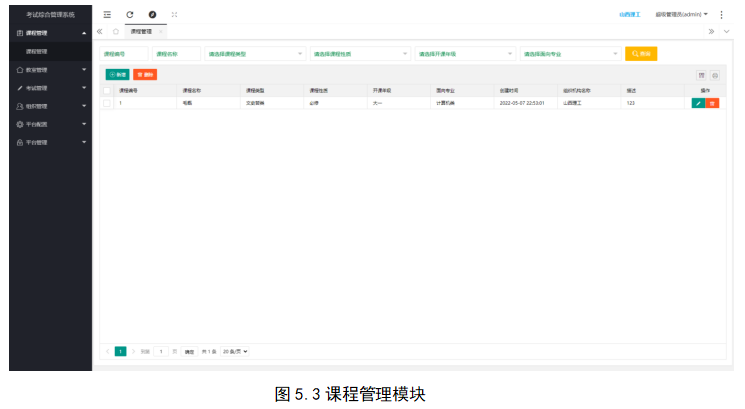Click the green add new button

(117, 75)
